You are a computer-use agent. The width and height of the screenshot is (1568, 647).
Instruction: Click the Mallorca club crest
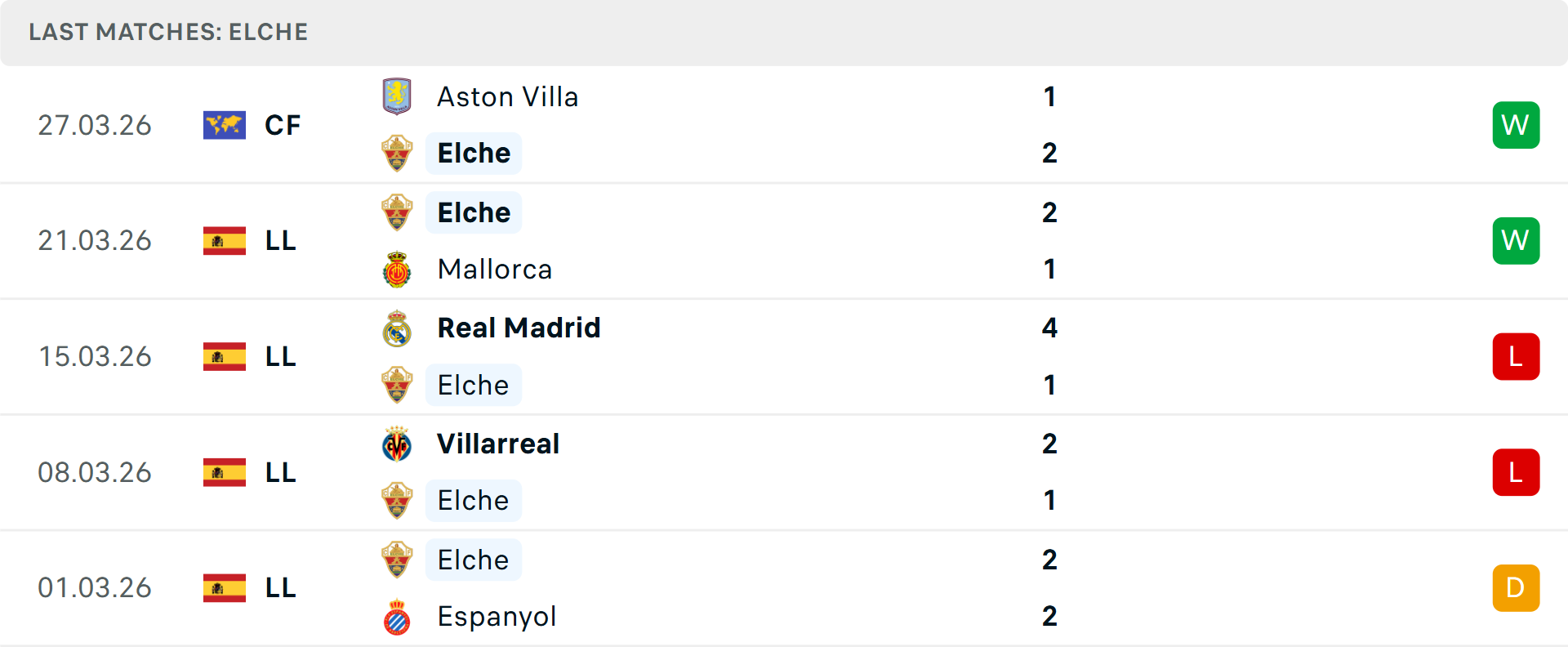click(397, 270)
